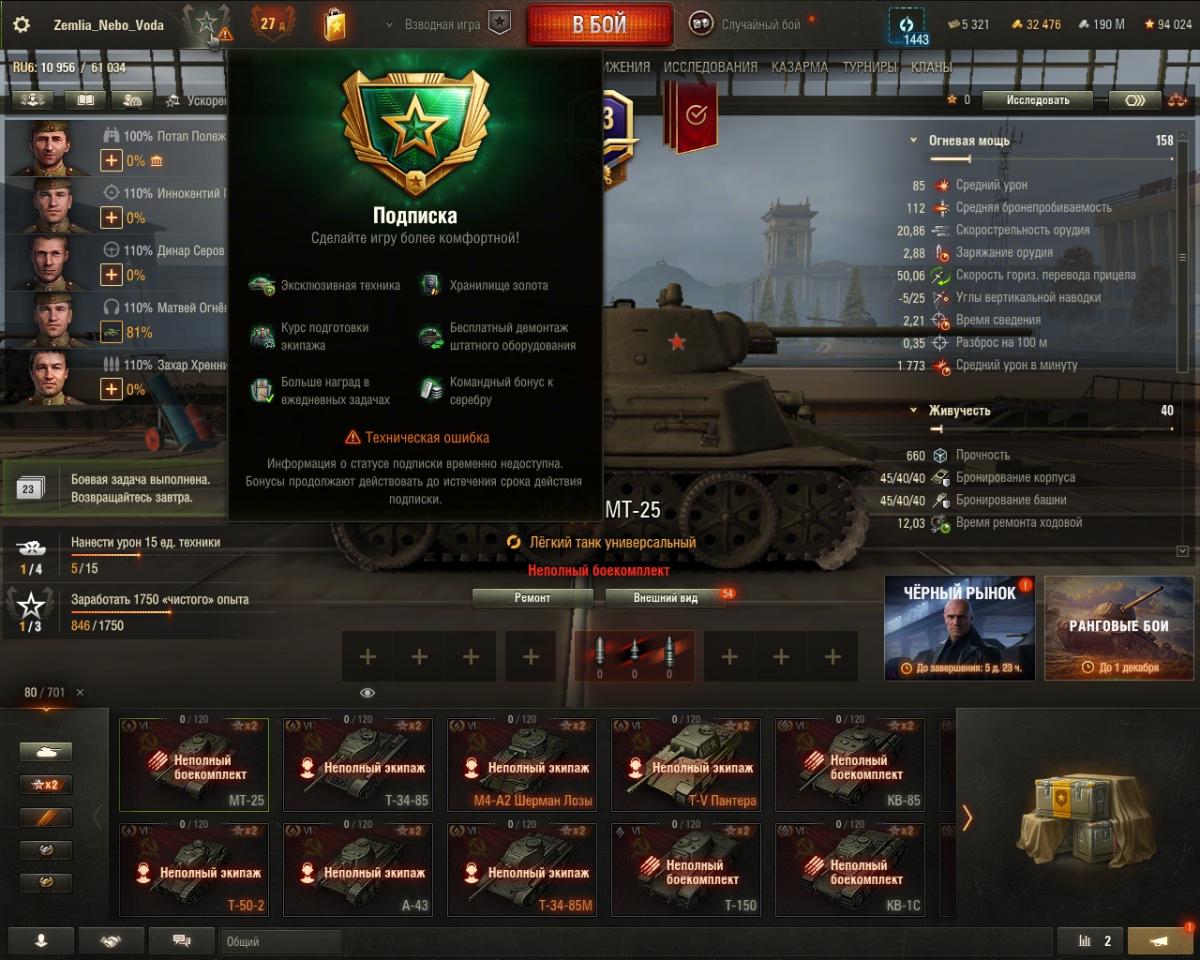1200x960 pixels.
Task: Open the КАЗАРМА menu tab
Action: pyautogui.click(x=799, y=67)
